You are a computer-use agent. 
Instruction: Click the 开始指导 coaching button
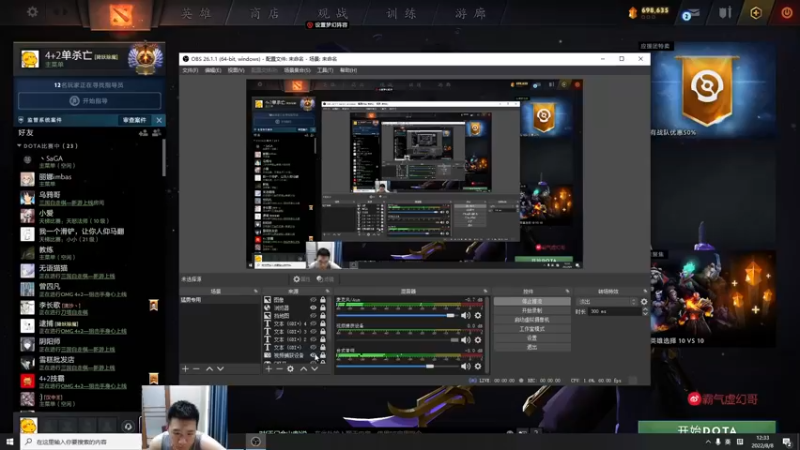pyautogui.click(x=89, y=101)
